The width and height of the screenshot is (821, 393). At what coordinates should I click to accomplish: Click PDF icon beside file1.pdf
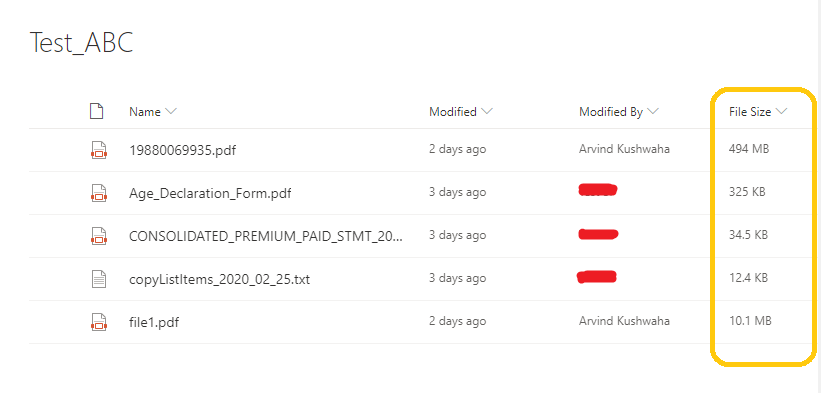(x=98, y=322)
